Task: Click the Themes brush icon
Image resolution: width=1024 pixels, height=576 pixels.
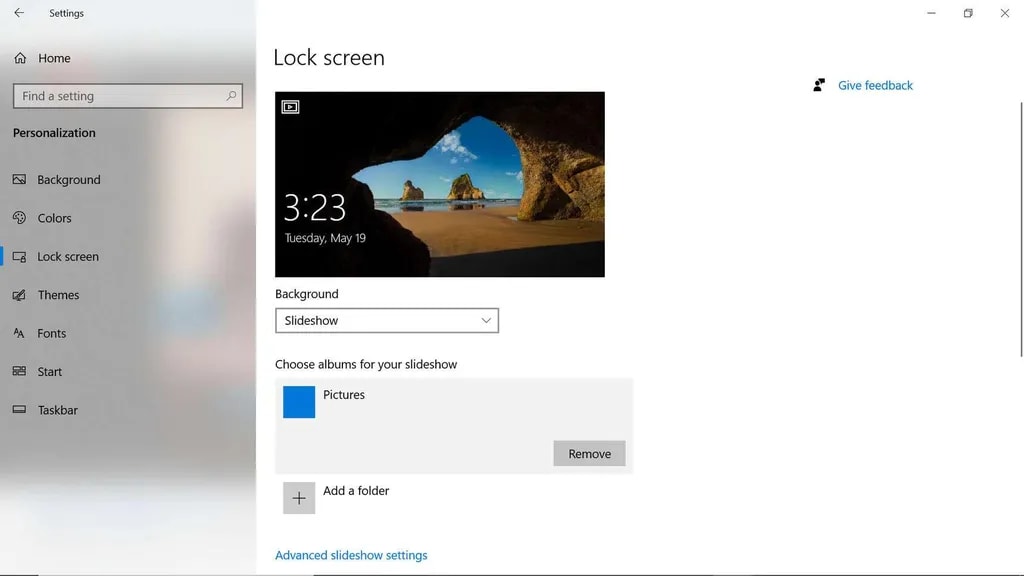Action: click(19, 295)
